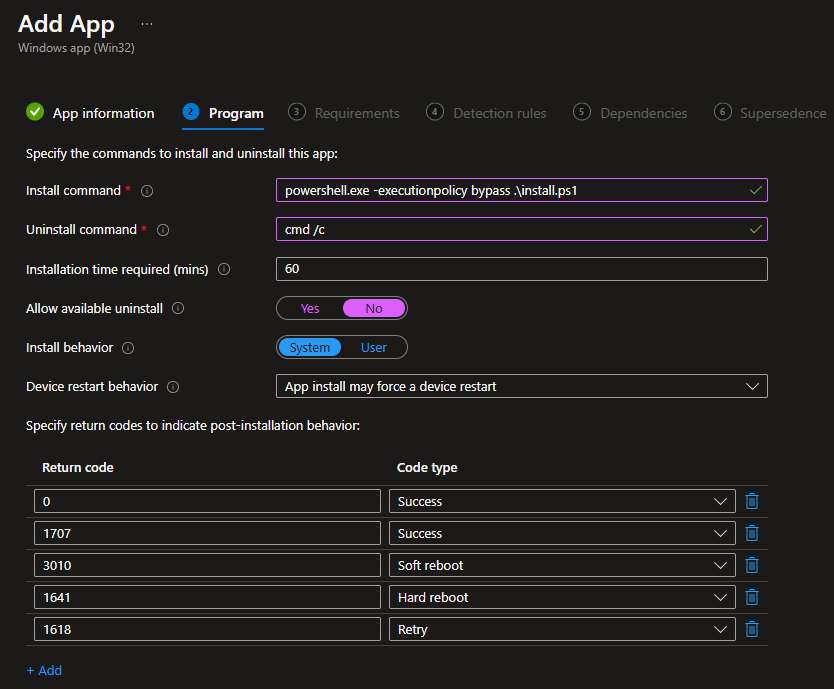Click the Installation time required field
834x689 pixels.
[521, 269]
